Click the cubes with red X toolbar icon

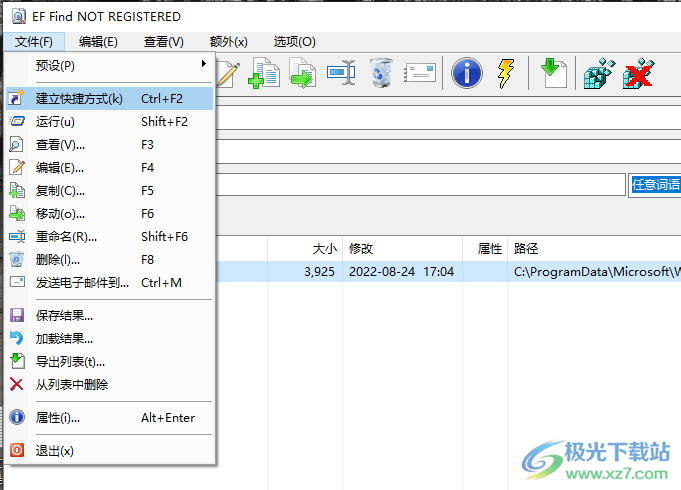click(x=638, y=73)
